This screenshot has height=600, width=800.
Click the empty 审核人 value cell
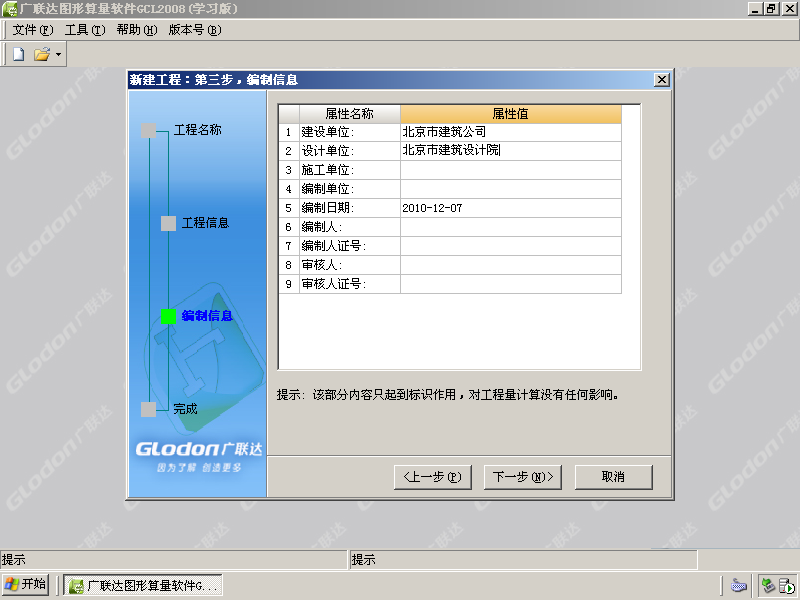coord(511,265)
